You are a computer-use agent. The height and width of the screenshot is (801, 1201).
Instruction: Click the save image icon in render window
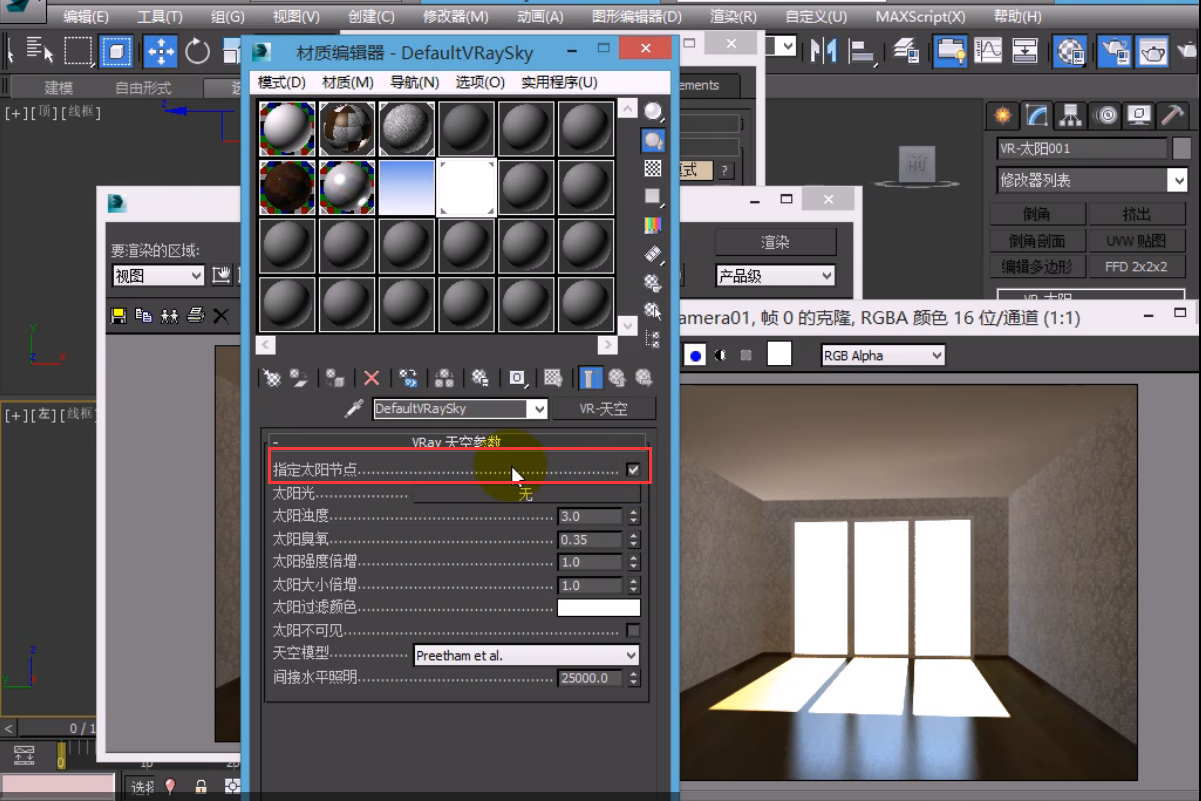119,316
